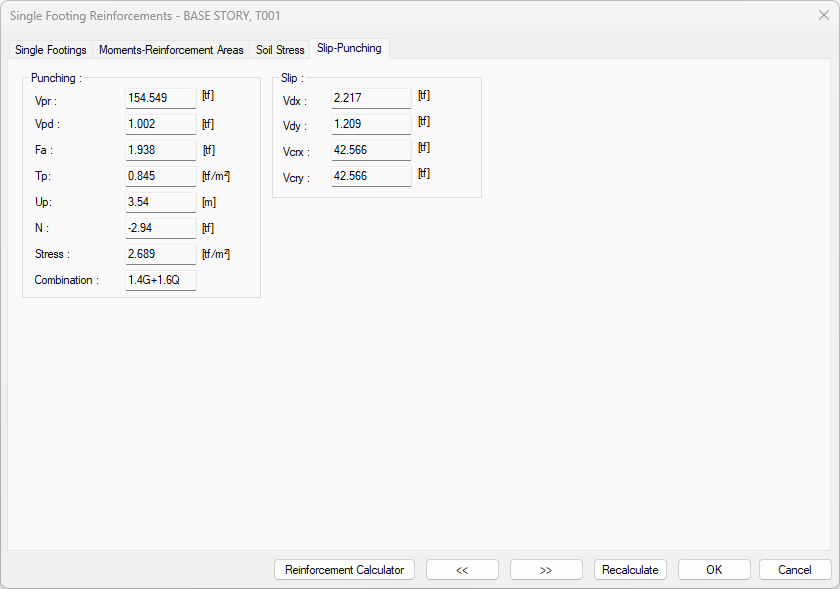Click the Vcry slip field

[371, 176]
